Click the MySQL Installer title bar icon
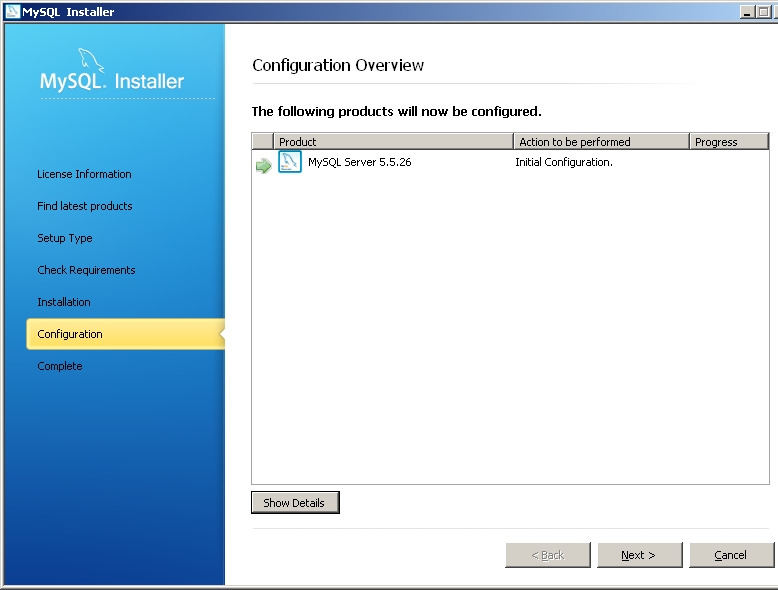 pyautogui.click(x=12, y=11)
